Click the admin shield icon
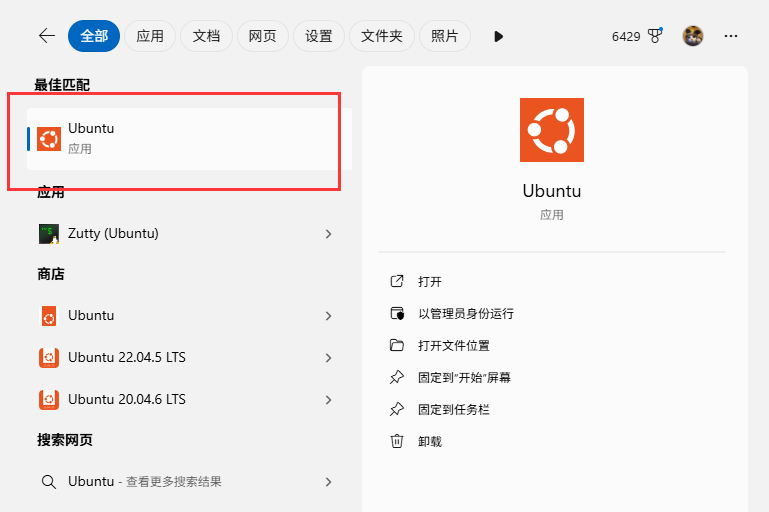Image resolution: width=769 pixels, height=512 pixels. click(x=397, y=313)
